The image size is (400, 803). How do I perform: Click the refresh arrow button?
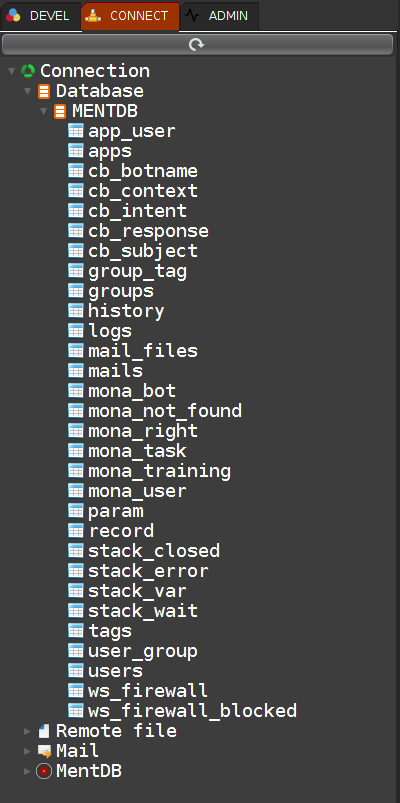pos(197,45)
